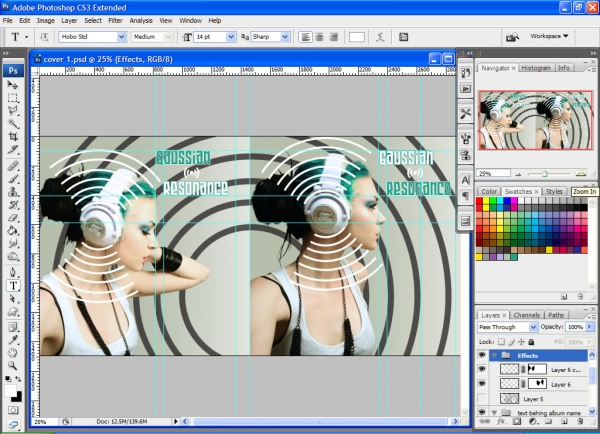This screenshot has width=600, height=434.
Task: Select the Polygonal Lasso tool
Action: [13, 110]
